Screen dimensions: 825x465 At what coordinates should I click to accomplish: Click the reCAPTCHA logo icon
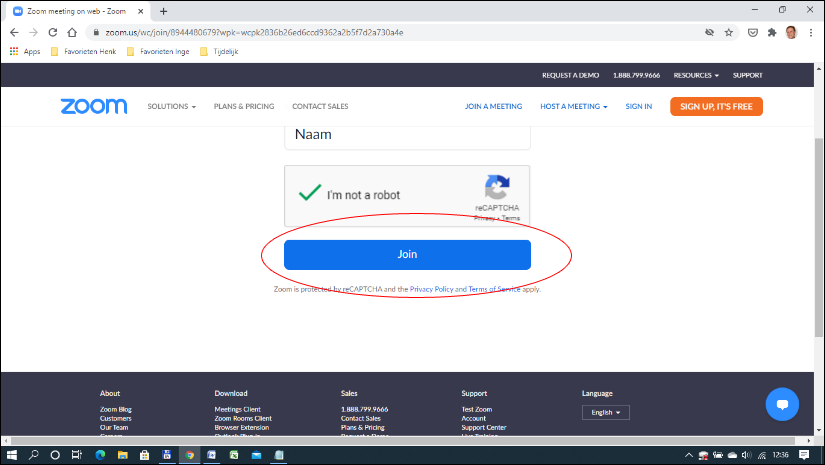coord(497,187)
